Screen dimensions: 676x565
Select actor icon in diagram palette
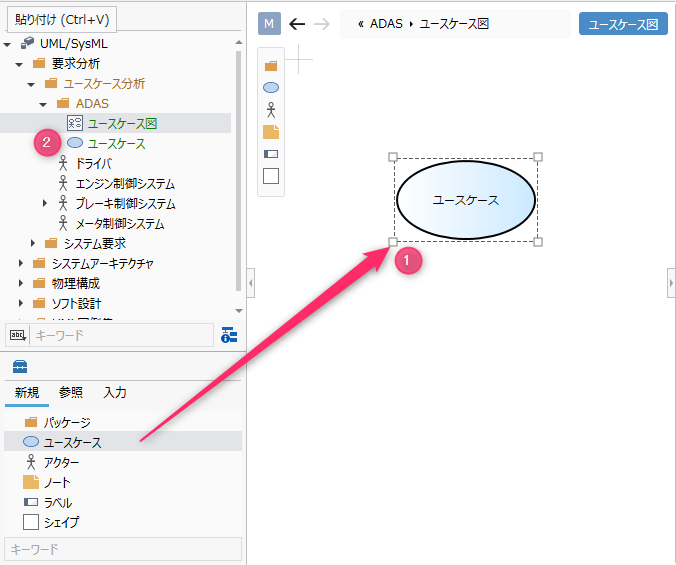(271, 110)
